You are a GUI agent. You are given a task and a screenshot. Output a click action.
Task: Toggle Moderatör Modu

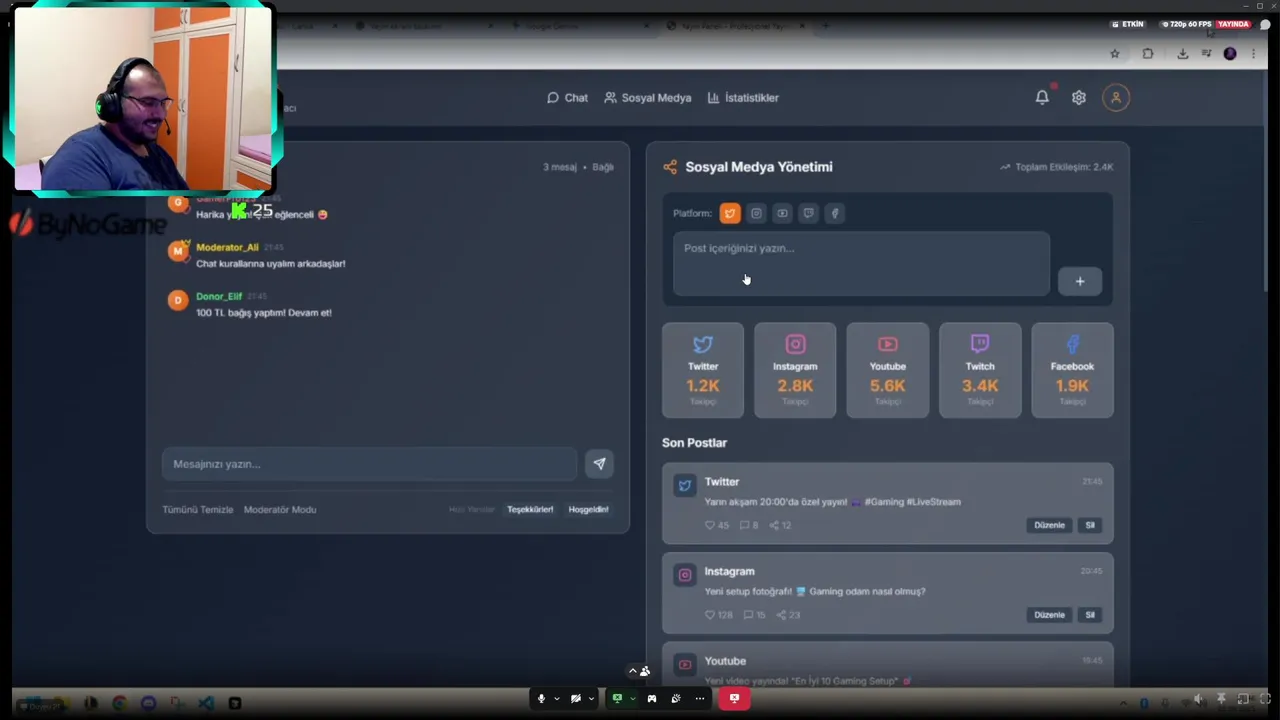[x=280, y=510]
